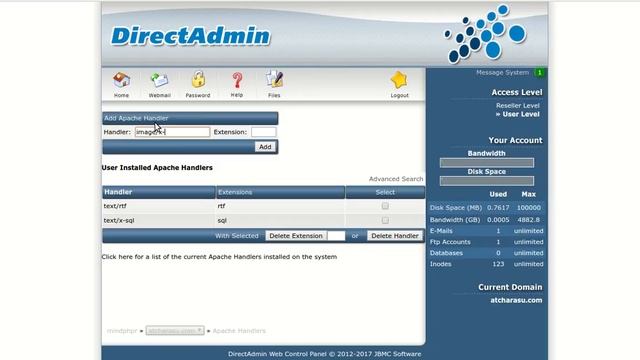
Task: Focus the Extension input field
Action: pos(264,132)
